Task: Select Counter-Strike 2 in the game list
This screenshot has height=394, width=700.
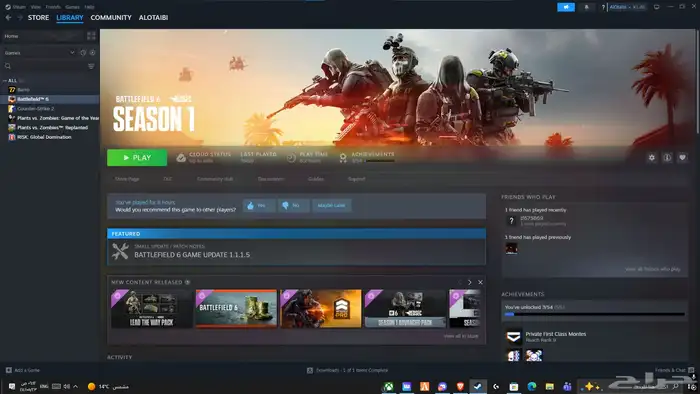Action: [50, 108]
